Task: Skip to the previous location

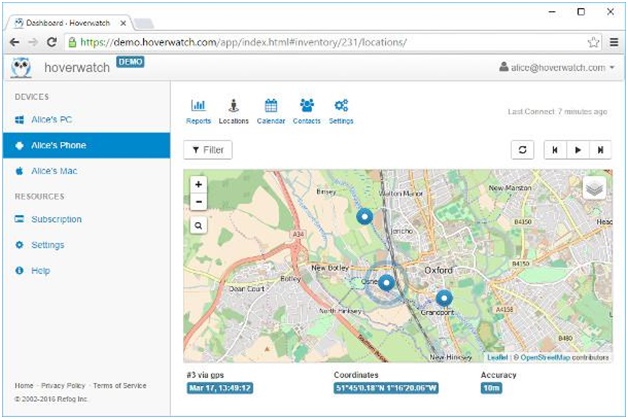Action: [x=554, y=150]
